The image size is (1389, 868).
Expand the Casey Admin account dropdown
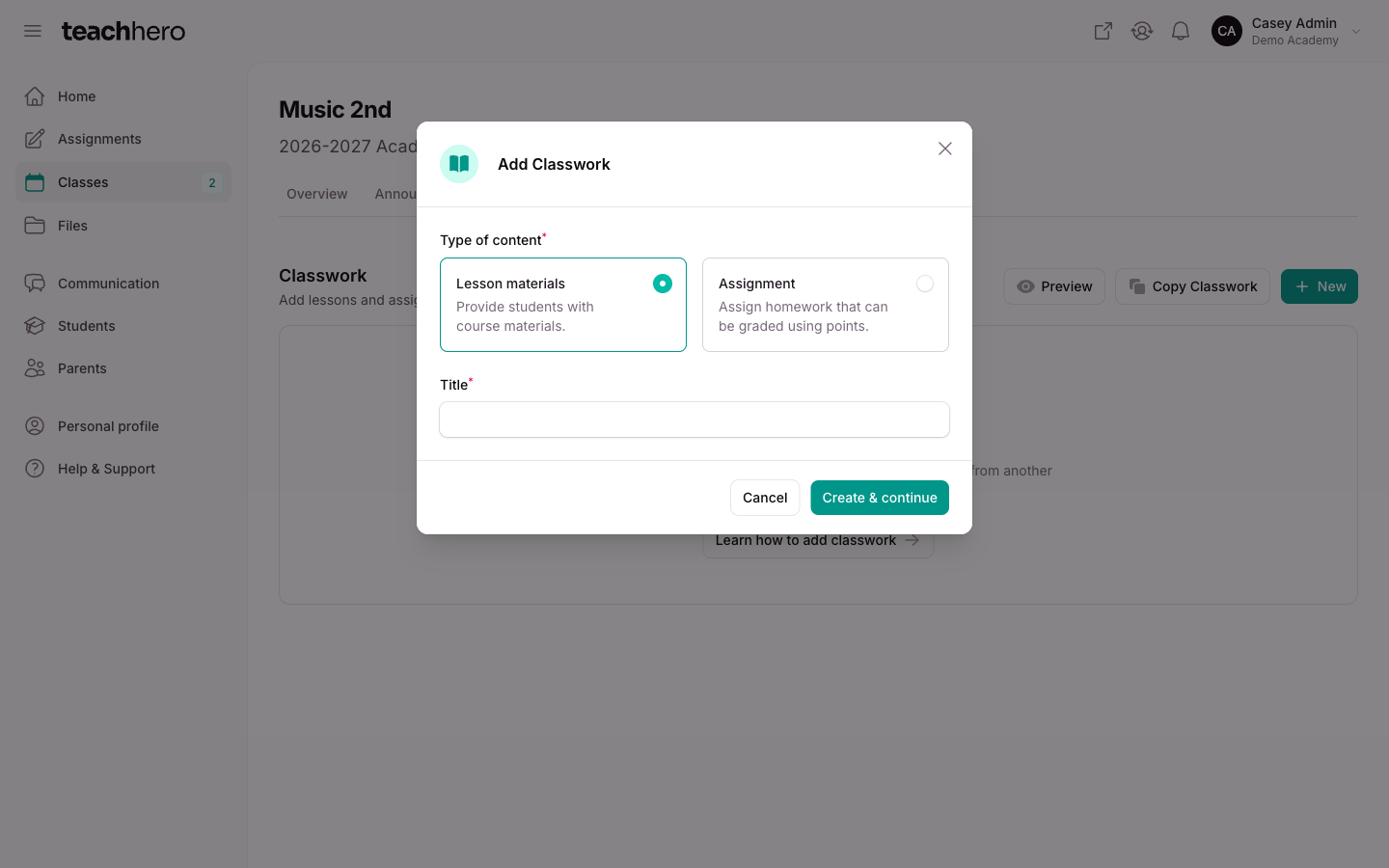pos(1356,32)
